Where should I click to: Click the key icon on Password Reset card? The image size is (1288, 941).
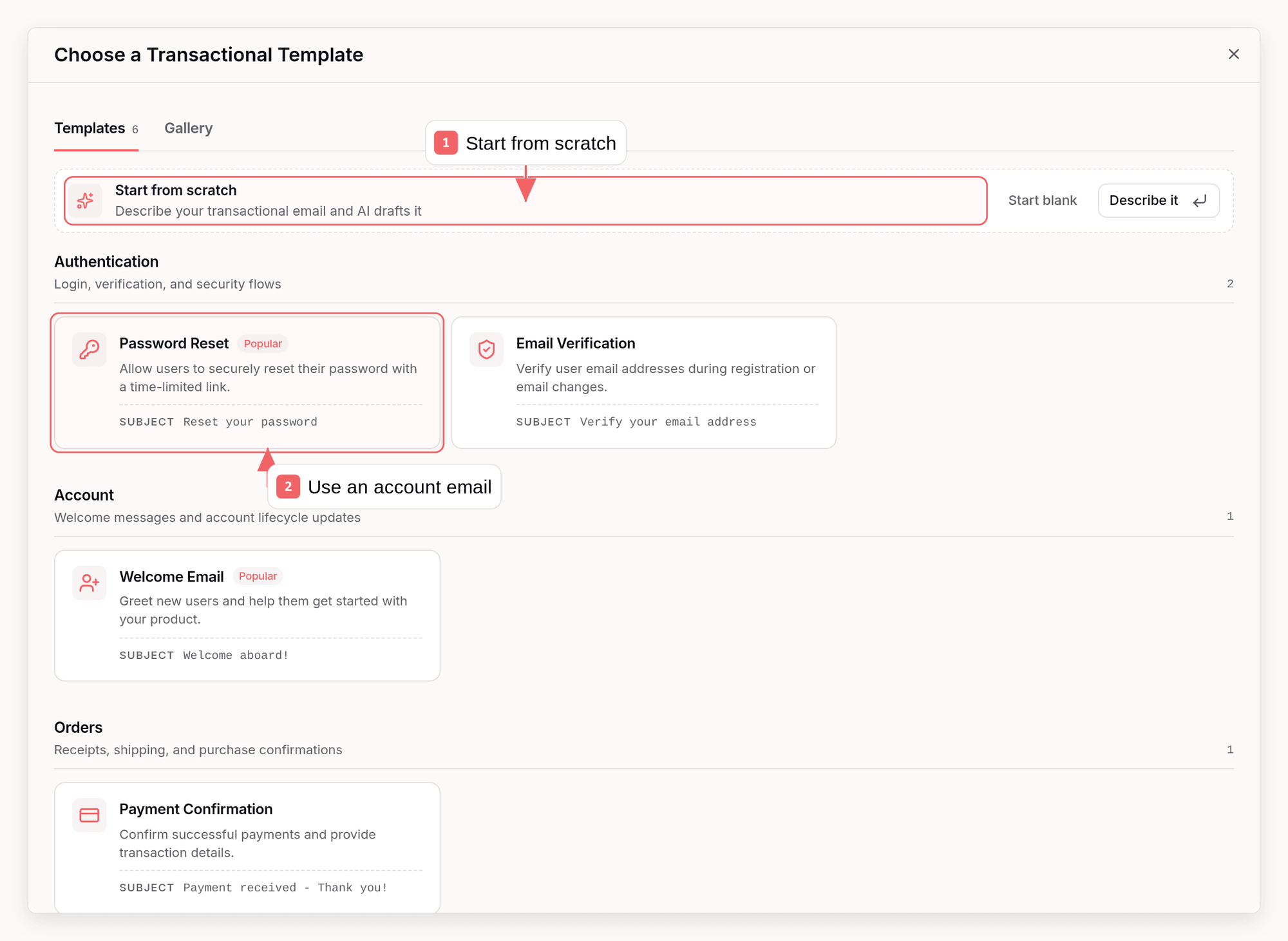[90, 350]
